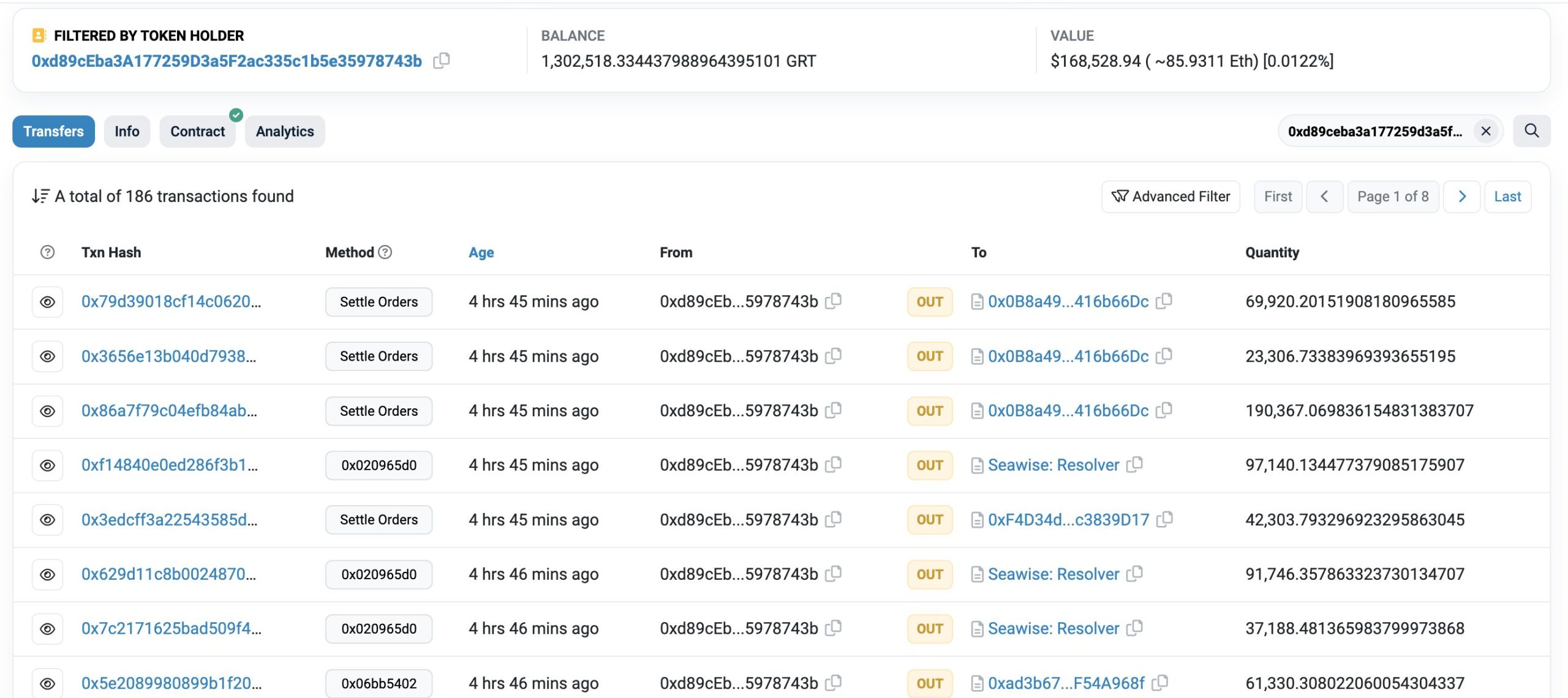This screenshot has width=1568, height=698.
Task: Copy first row's 0x0B8a49...416b66Dc To address
Action: point(1163,301)
